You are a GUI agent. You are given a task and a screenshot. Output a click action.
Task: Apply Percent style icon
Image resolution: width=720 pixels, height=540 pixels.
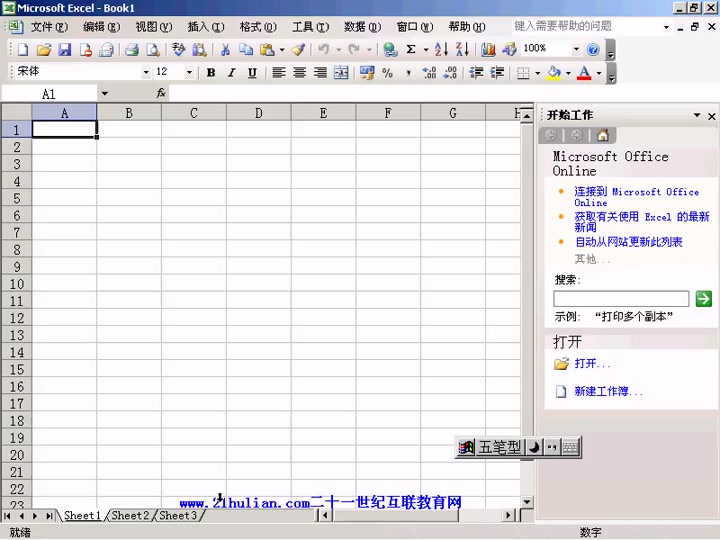388,73
